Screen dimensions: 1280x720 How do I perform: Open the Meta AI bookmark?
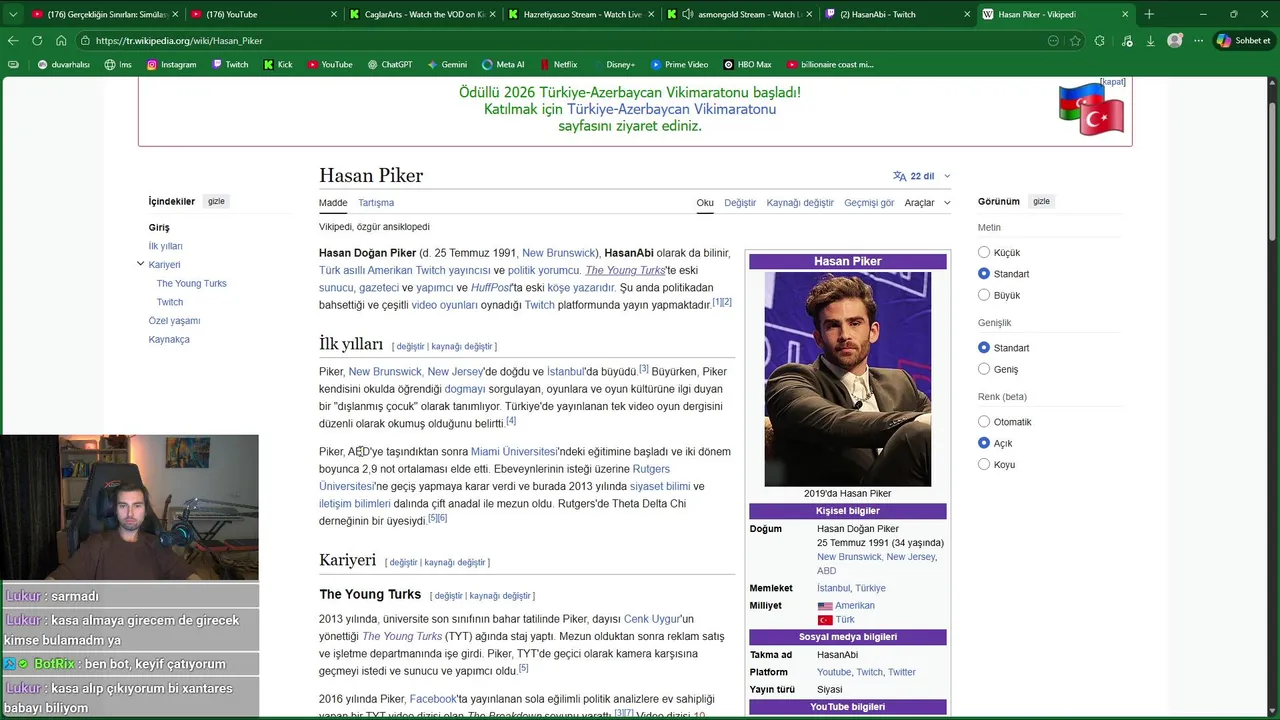(x=503, y=64)
